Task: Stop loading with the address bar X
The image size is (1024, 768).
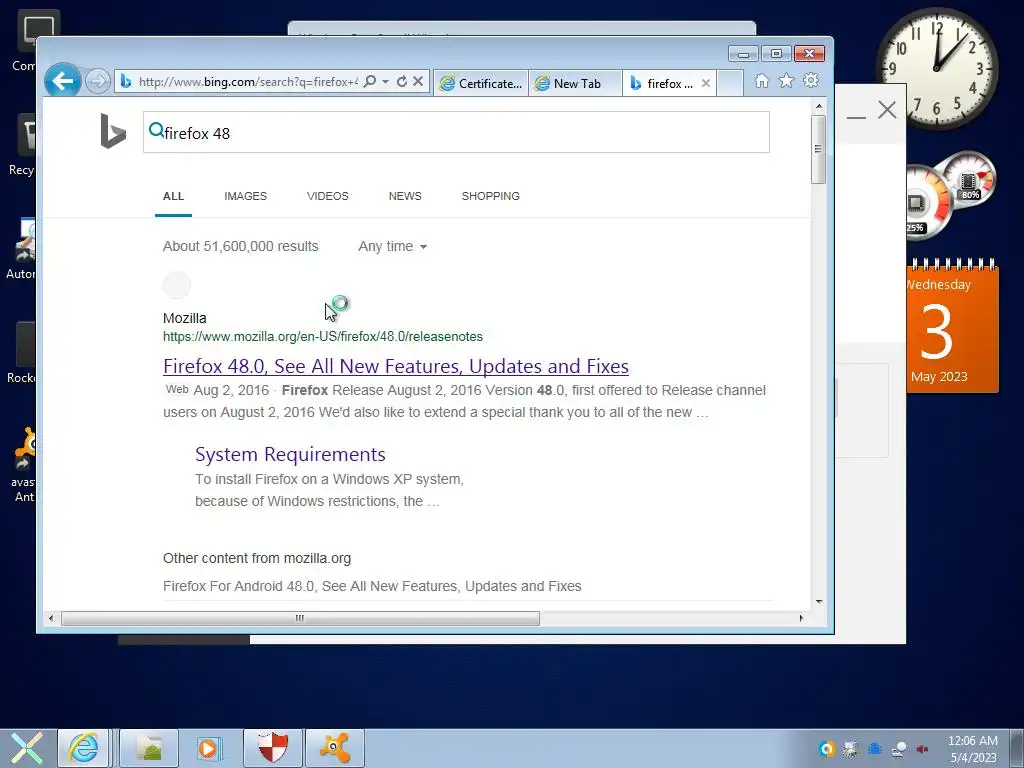Action: click(x=418, y=82)
